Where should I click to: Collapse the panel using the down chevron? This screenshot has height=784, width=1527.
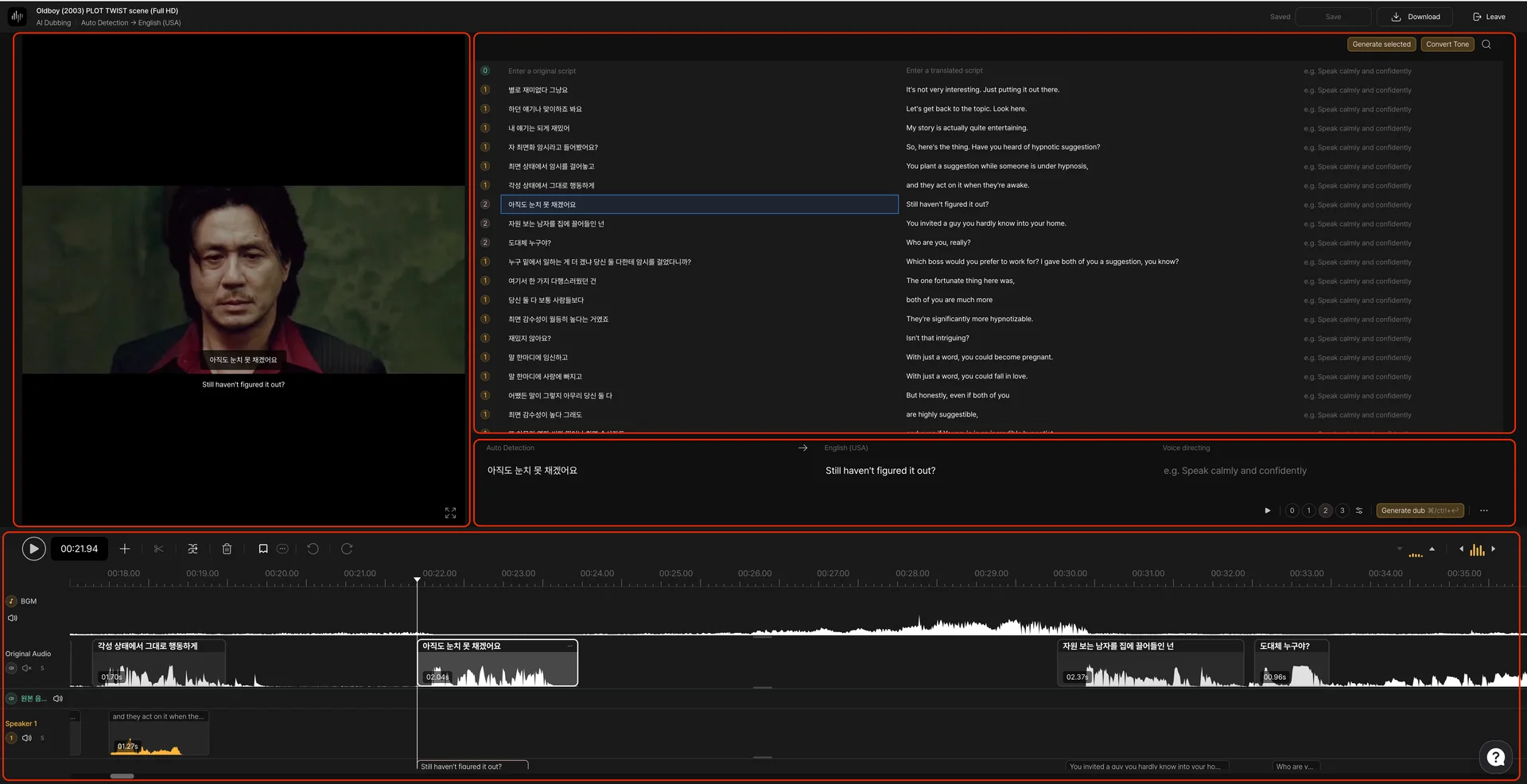tap(1400, 549)
